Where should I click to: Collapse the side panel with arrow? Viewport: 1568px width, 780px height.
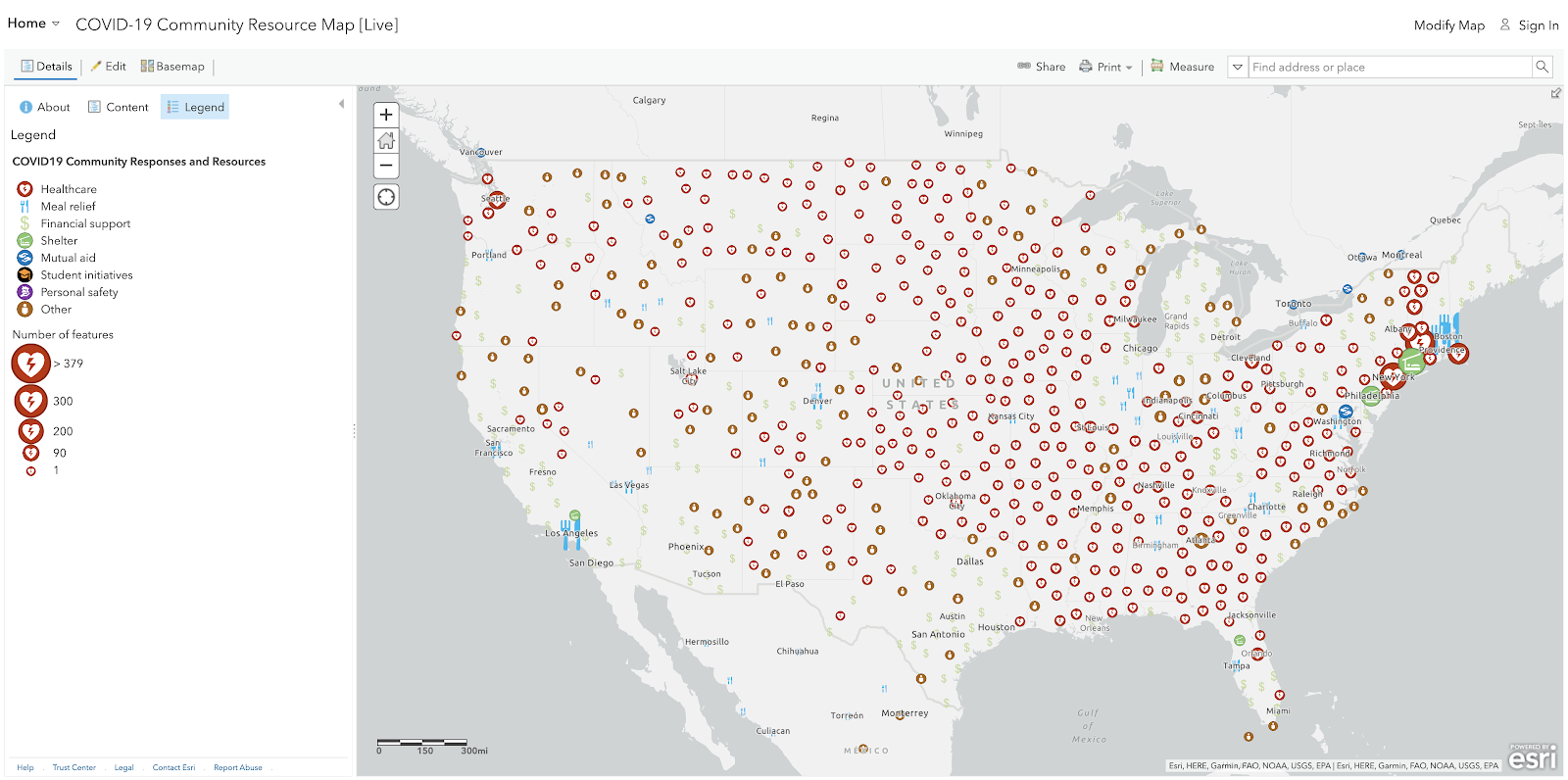341,104
